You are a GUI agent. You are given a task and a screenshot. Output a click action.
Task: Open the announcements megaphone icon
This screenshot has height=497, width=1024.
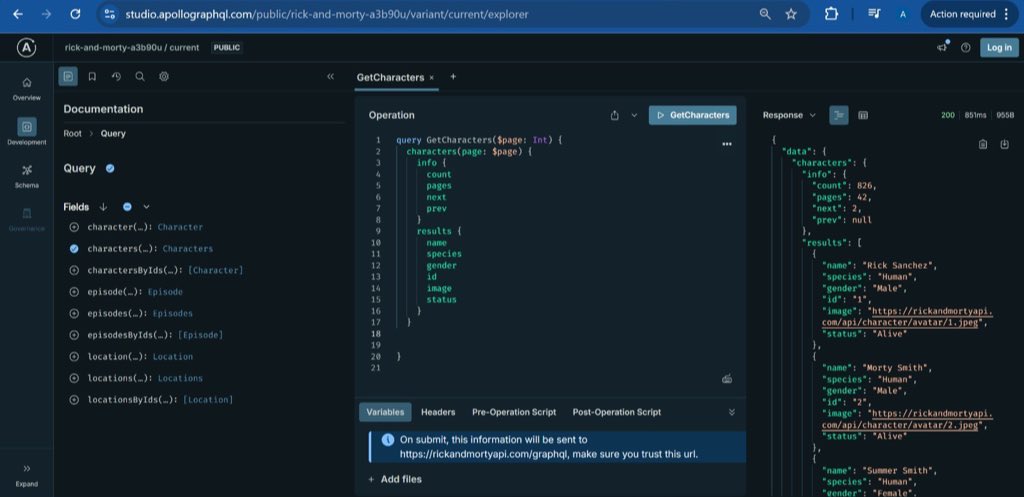click(942, 47)
